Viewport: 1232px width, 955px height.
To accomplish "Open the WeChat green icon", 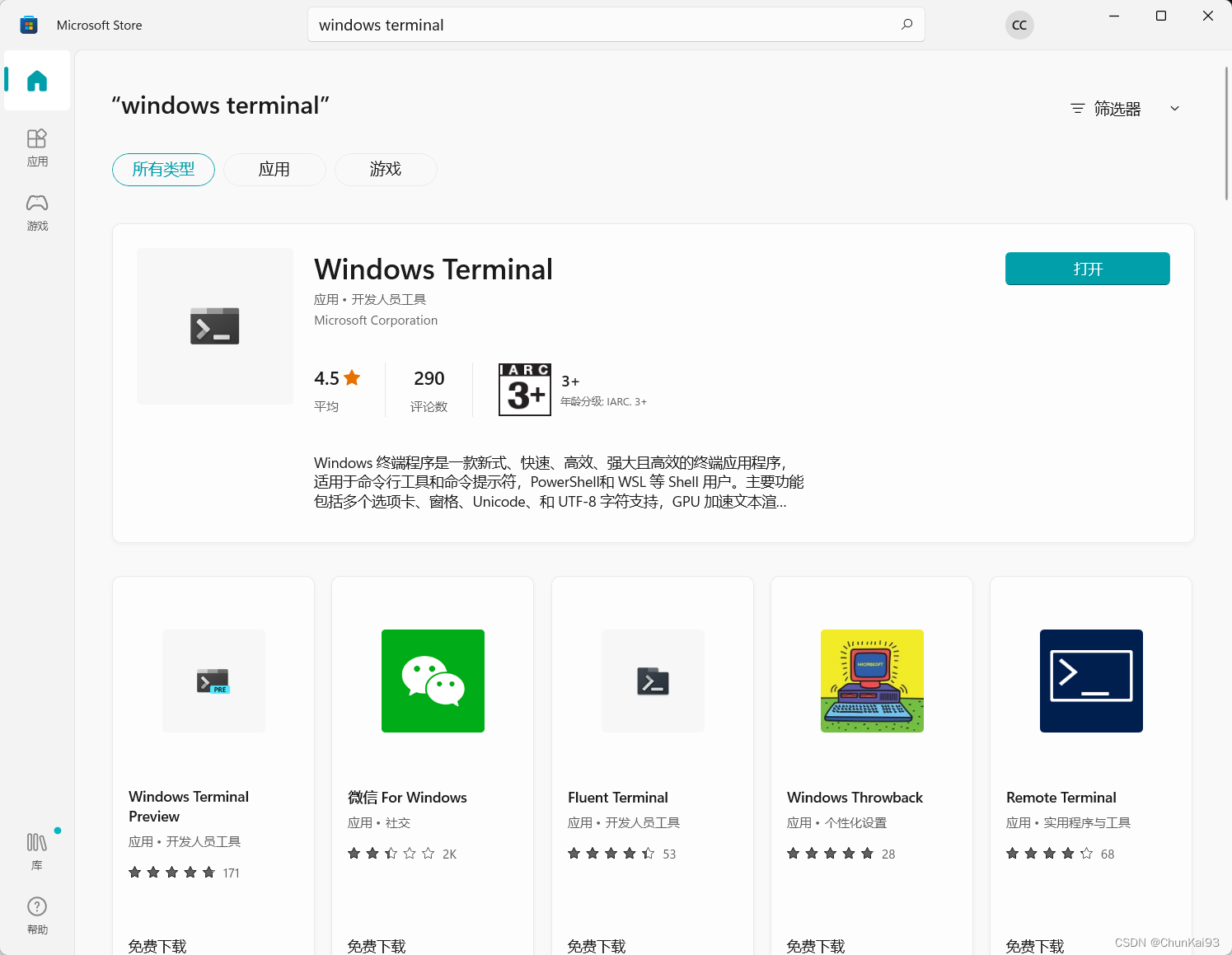I will pos(433,681).
